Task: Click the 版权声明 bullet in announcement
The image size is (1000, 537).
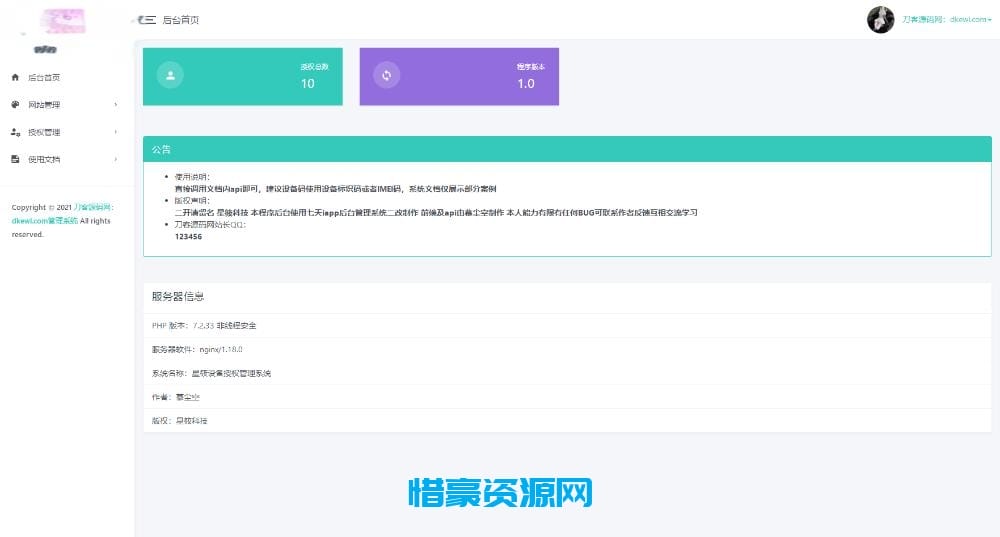Action: pyautogui.click(x=192, y=201)
